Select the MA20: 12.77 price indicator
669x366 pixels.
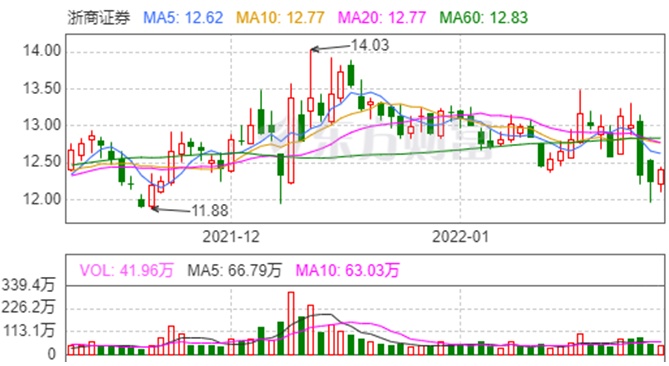(382, 18)
